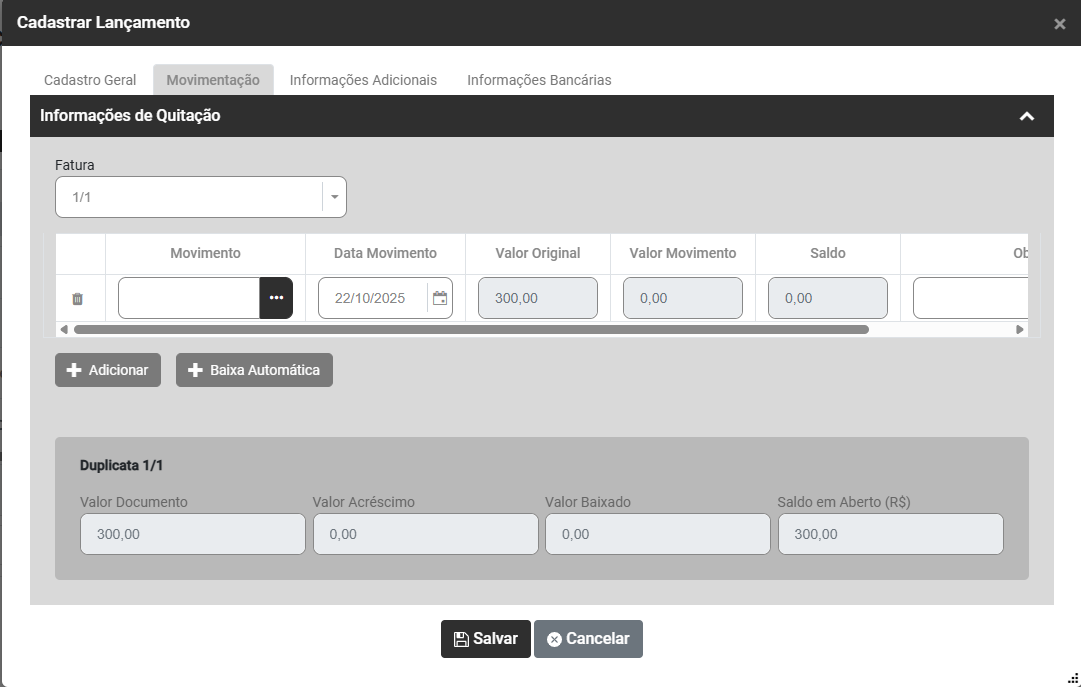Click the Saldo em Aberto field
Viewport: 1081px width, 687px height.
[x=890, y=534]
